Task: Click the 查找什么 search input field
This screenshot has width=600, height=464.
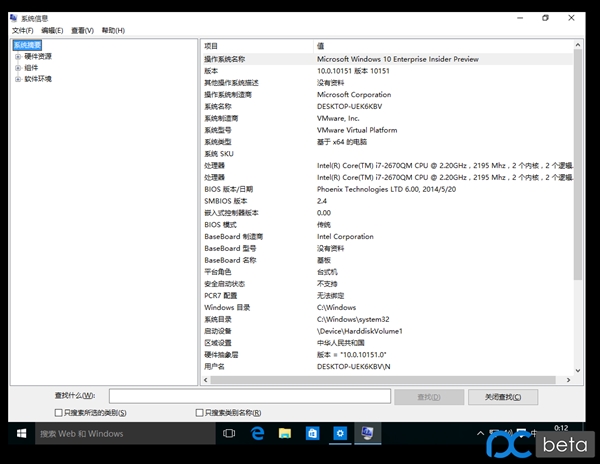Action: pos(249,396)
